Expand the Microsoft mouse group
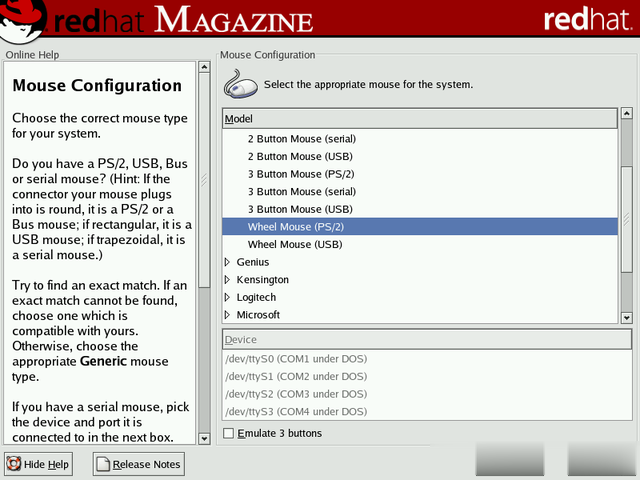Screen dimensions: 640x480 pos(227,314)
